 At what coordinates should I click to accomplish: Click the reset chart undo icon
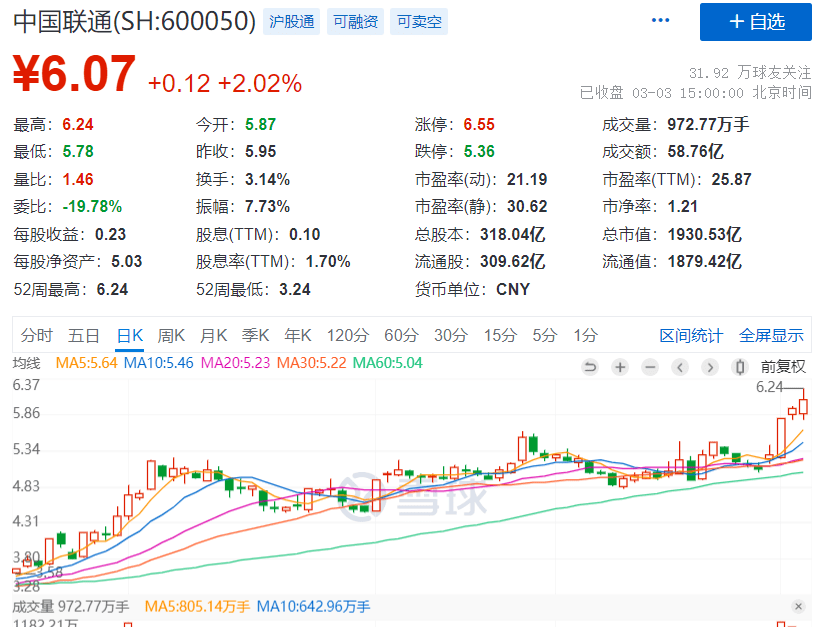point(590,367)
